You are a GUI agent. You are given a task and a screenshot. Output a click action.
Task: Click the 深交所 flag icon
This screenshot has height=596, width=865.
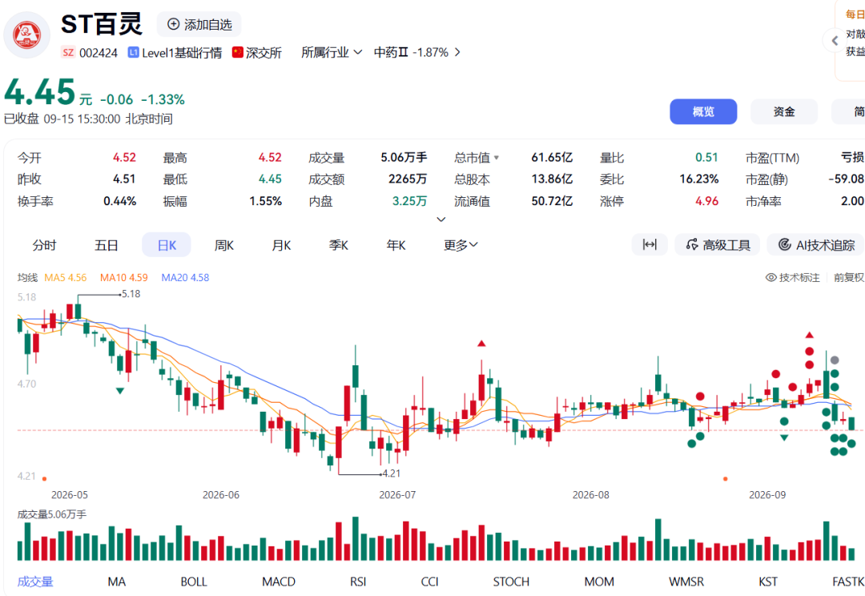click(x=238, y=52)
